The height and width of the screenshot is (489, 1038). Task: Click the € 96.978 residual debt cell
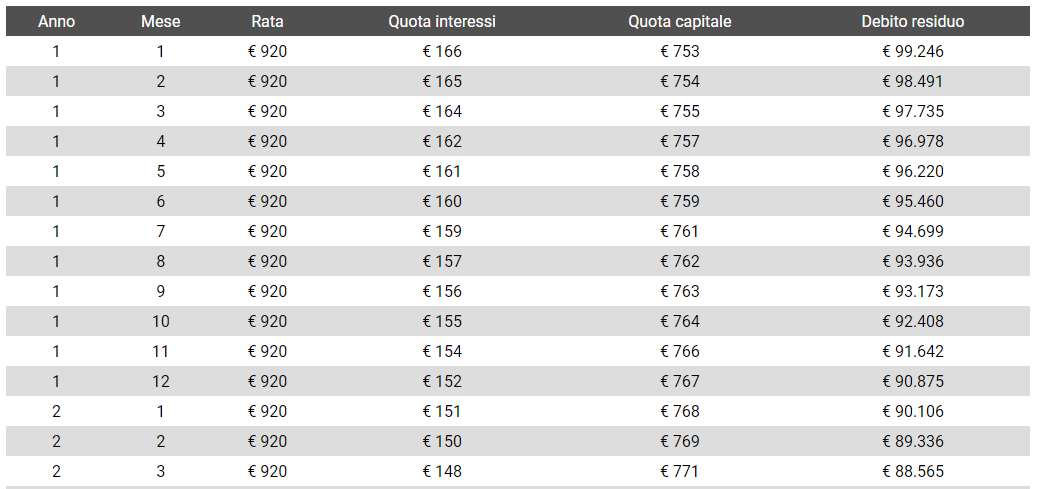click(x=913, y=141)
